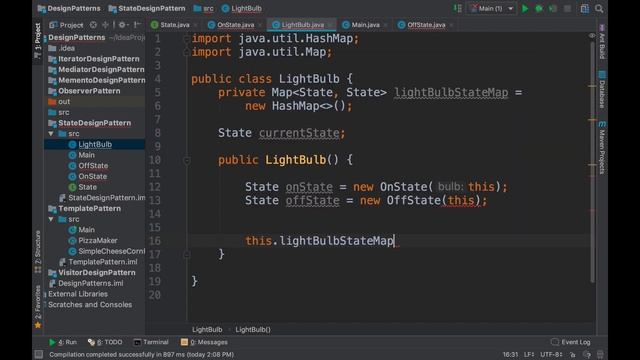Open Search Everywhere magnifier icon
Viewport: 640px width, 360px height.
coord(599,9)
